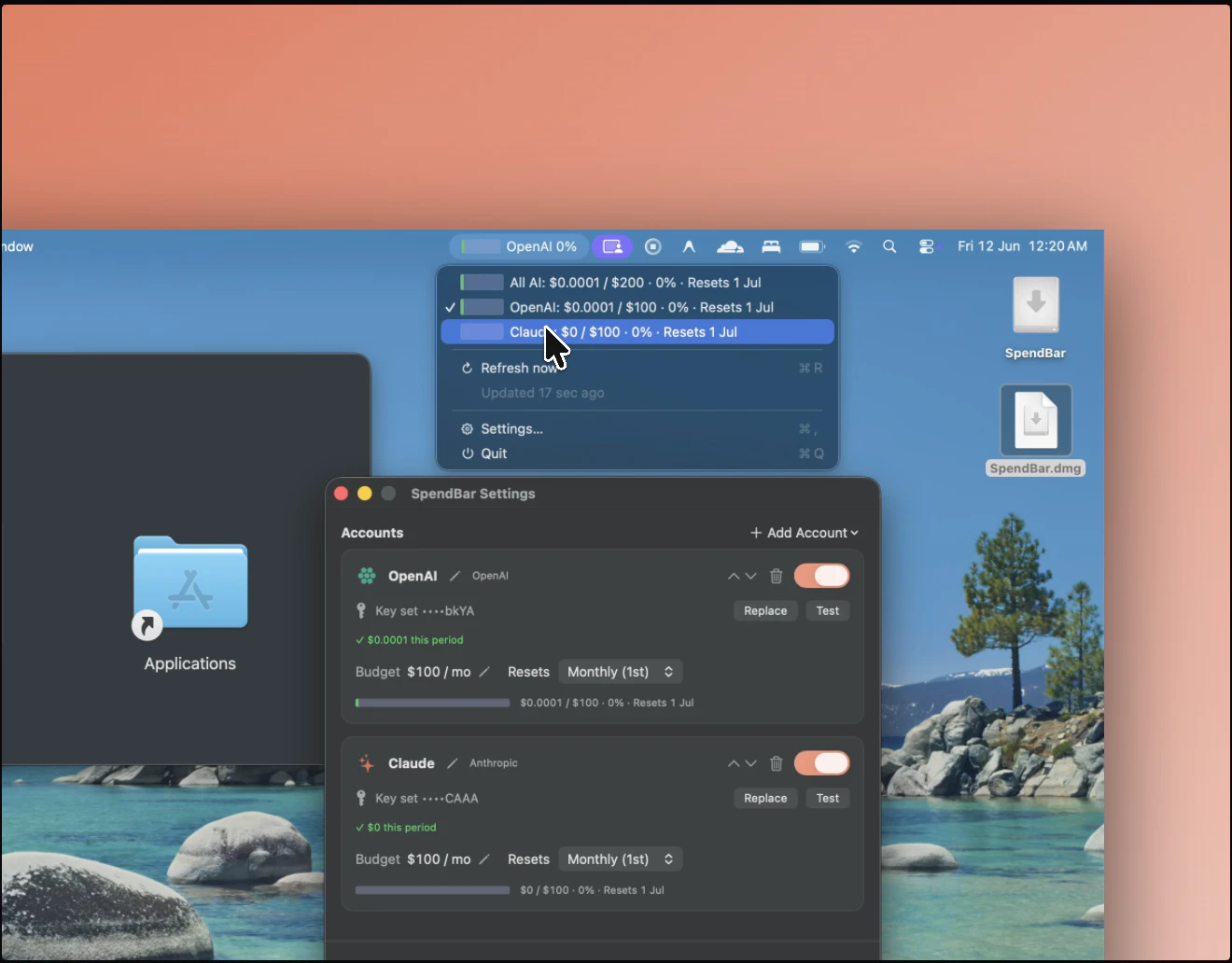Click the screen recording indicator in menu bar
Image resolution: width=1232 pixels, height=963 pixels.
(612, 246)
